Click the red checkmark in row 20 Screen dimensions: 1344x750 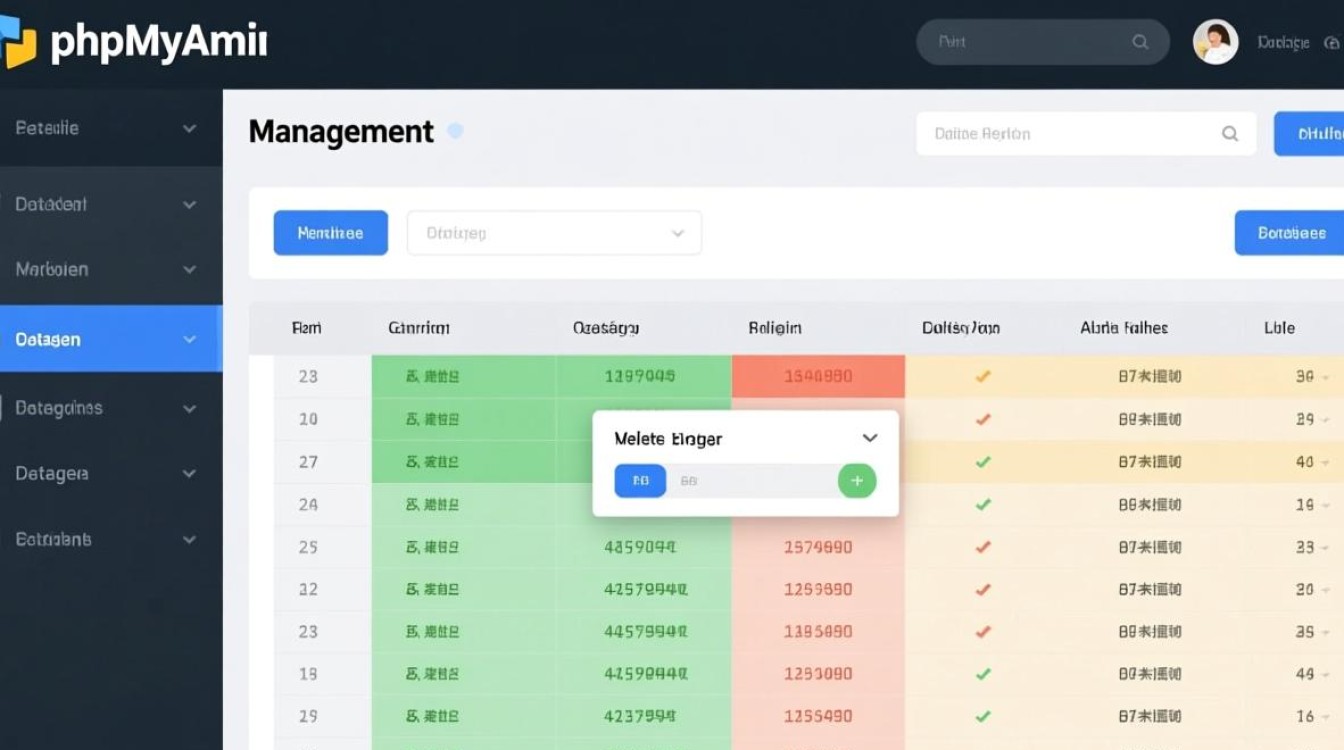click(983, 420)
